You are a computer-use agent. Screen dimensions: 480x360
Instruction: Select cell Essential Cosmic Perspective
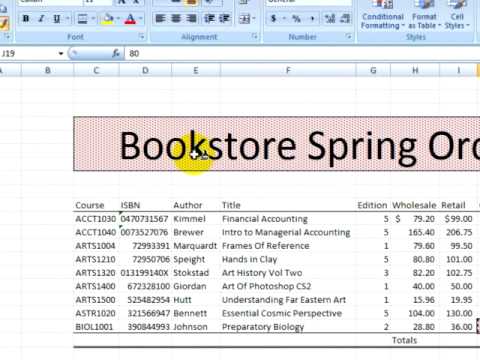tap(288, 313)
